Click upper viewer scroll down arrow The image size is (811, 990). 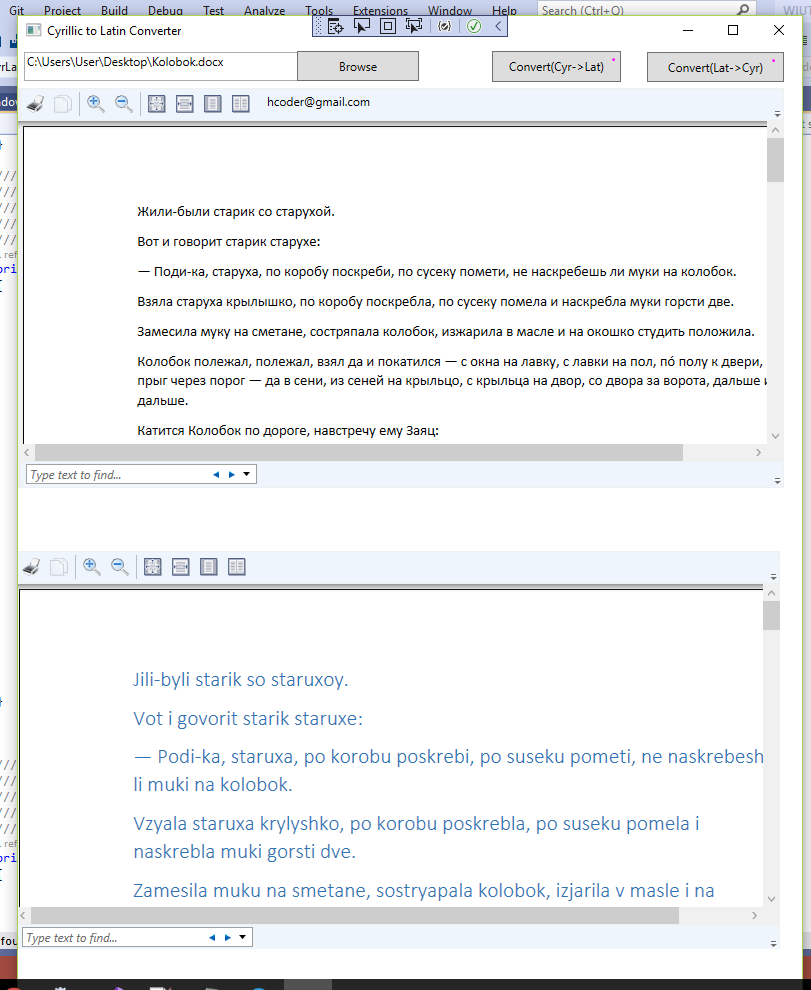[x=775, y=436]
